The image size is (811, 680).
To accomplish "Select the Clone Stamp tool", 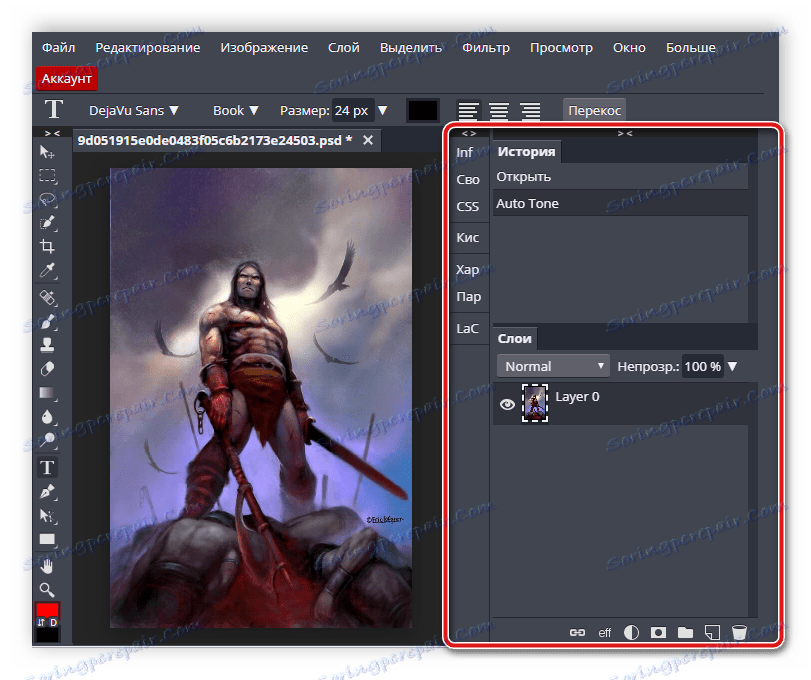I will (47, 345).
